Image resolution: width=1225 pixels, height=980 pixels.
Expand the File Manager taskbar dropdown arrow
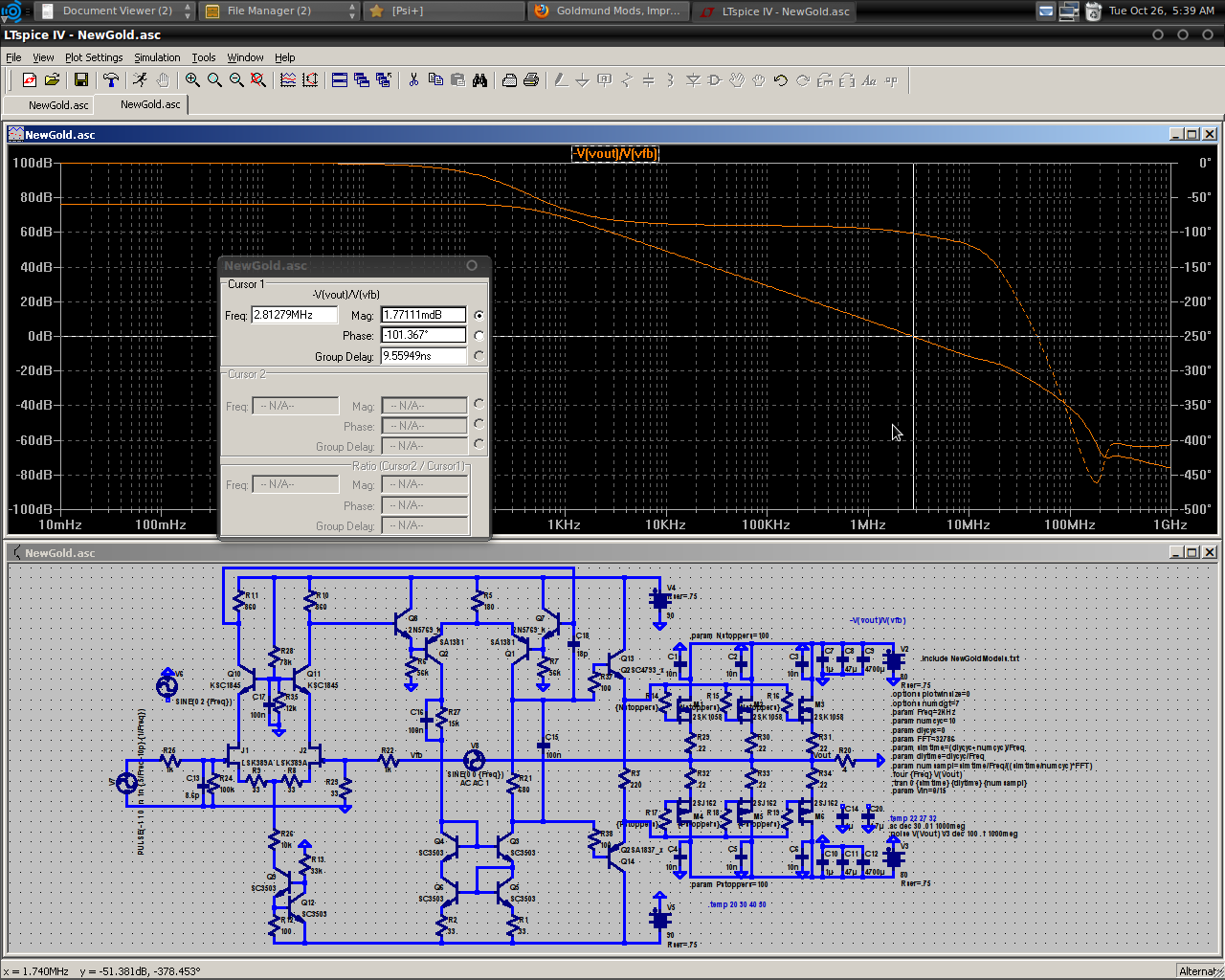click(x=352, y=11)
